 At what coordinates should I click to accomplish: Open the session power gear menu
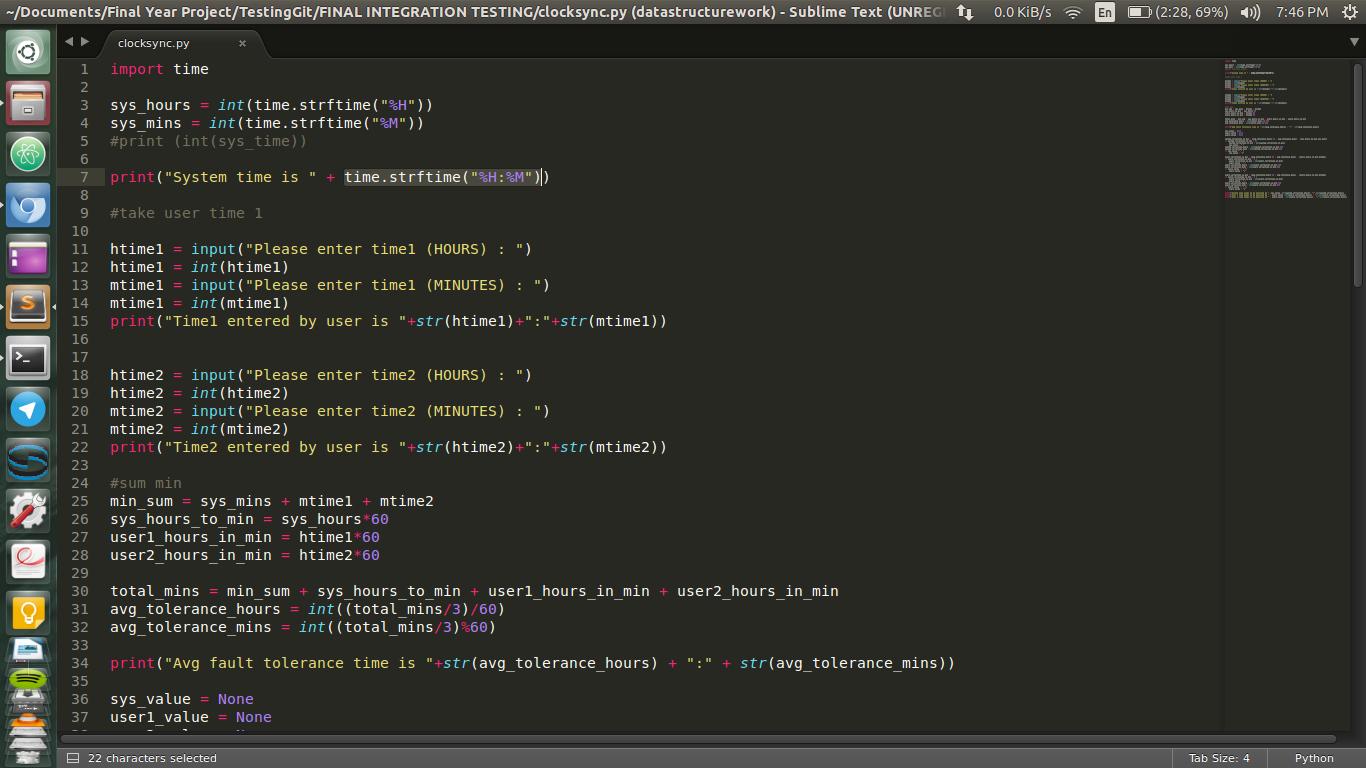[1348, 12]
